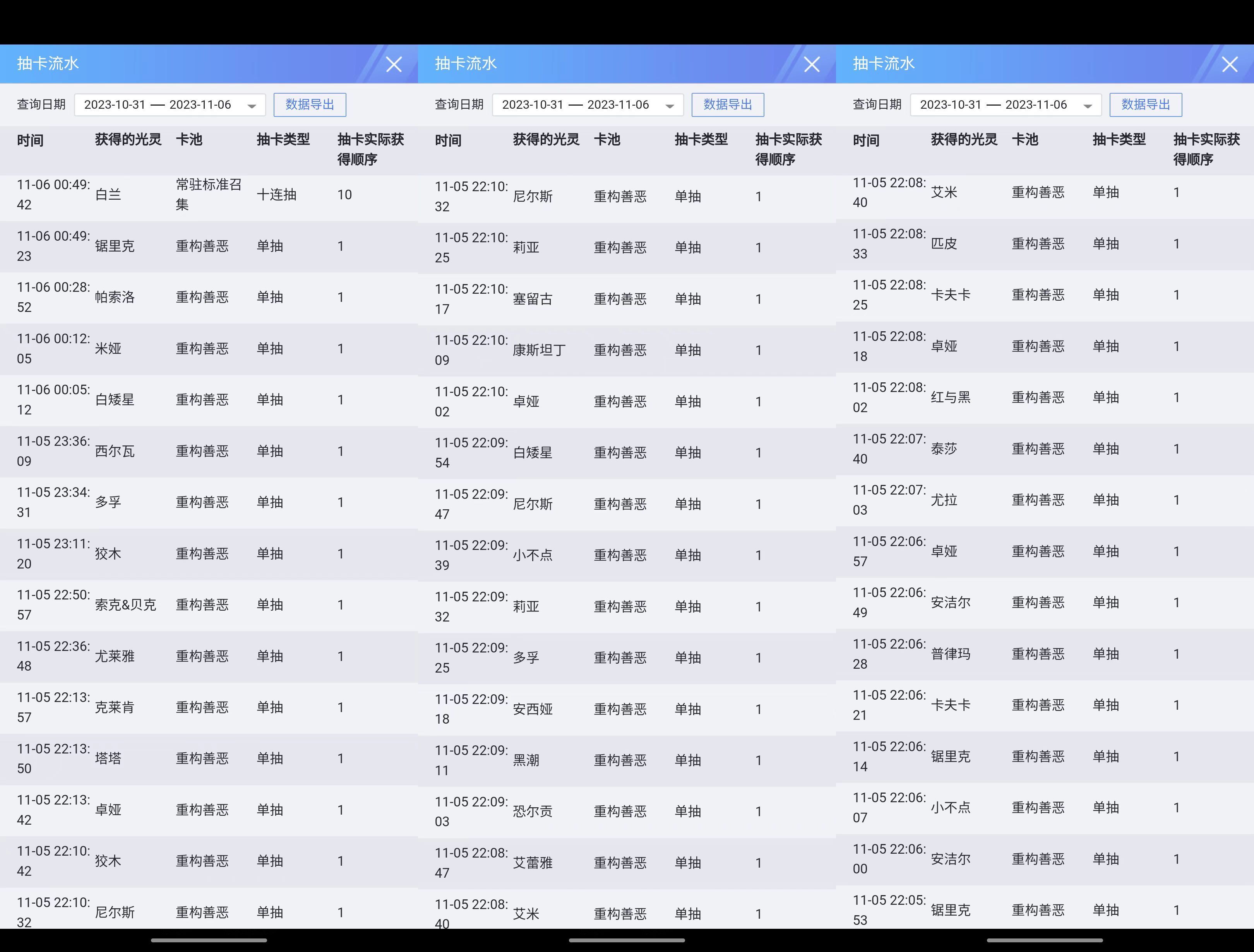1254x952 pixels.
Task: Click 数据导出 in the left panel
Action: (310, 105)
